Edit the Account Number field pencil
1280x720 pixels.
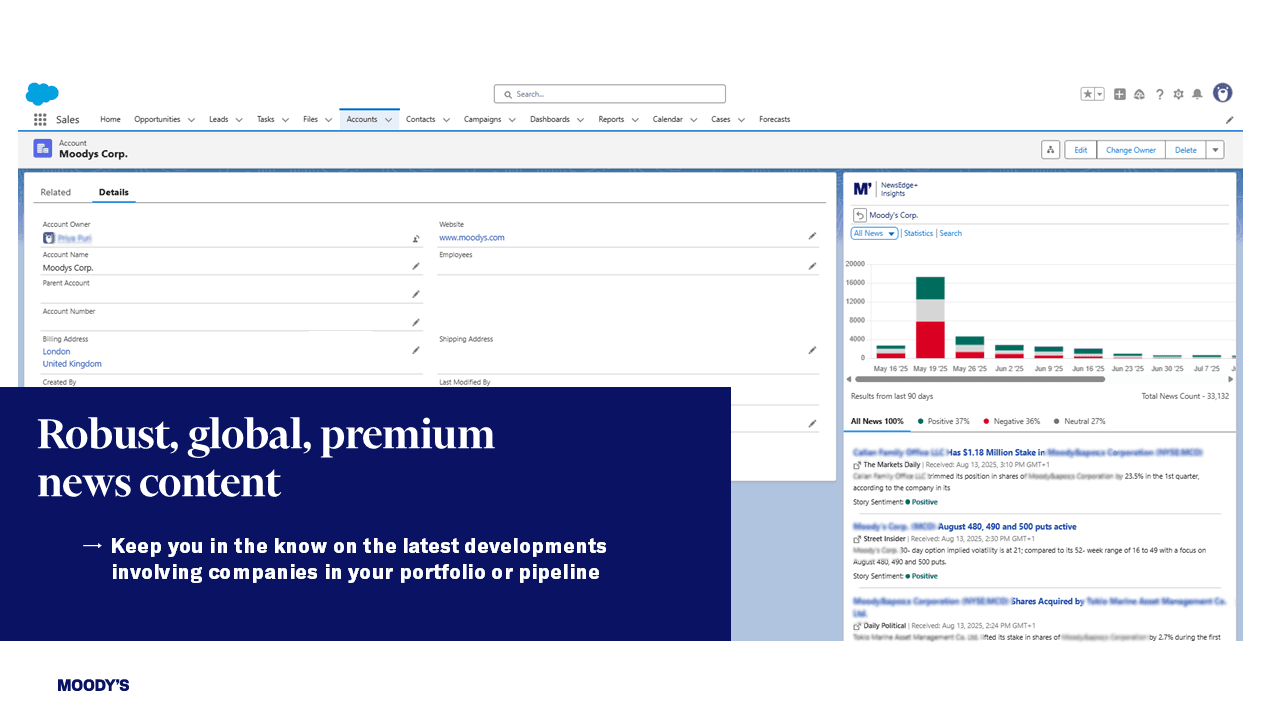(x=416, y=323)
